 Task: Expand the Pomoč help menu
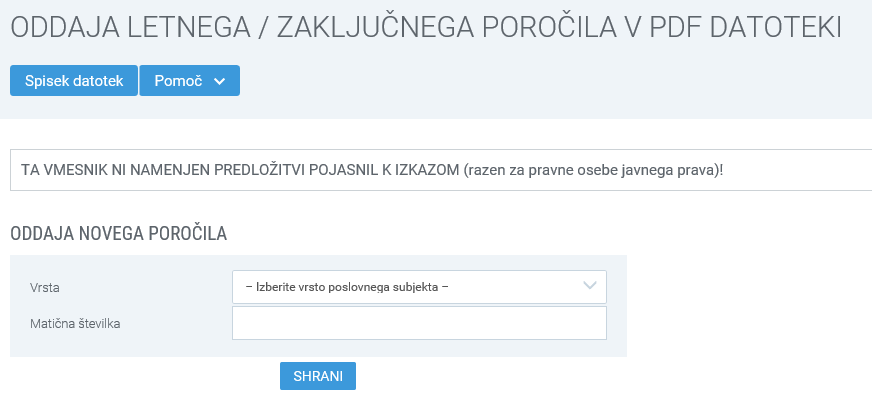[x=189, y=81]
